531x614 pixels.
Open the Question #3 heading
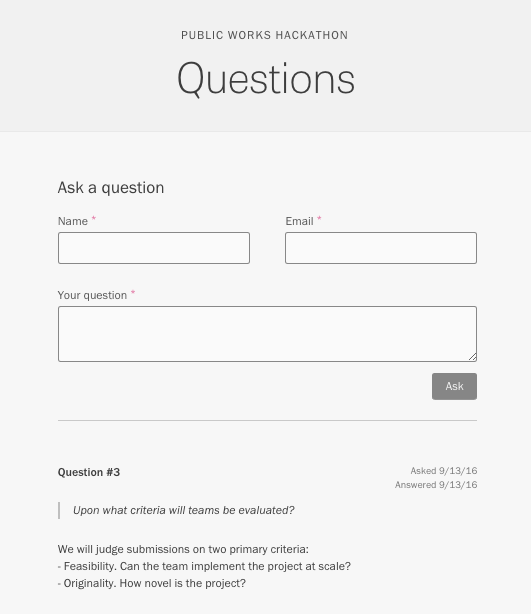89,472
